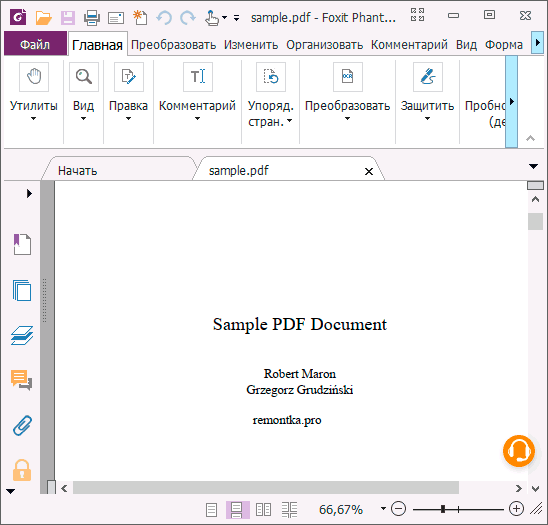Open the Организовать ribbon tab

324,45
